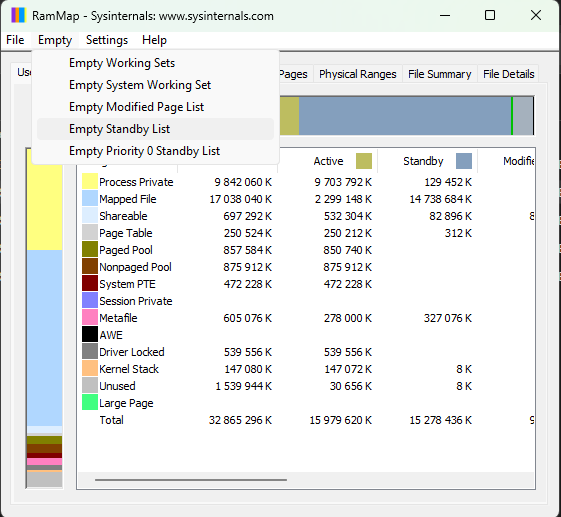This screenshot has width=561, height=517.
Task: Click the blue Standby segment in memory bar
Action: (405, 116)
